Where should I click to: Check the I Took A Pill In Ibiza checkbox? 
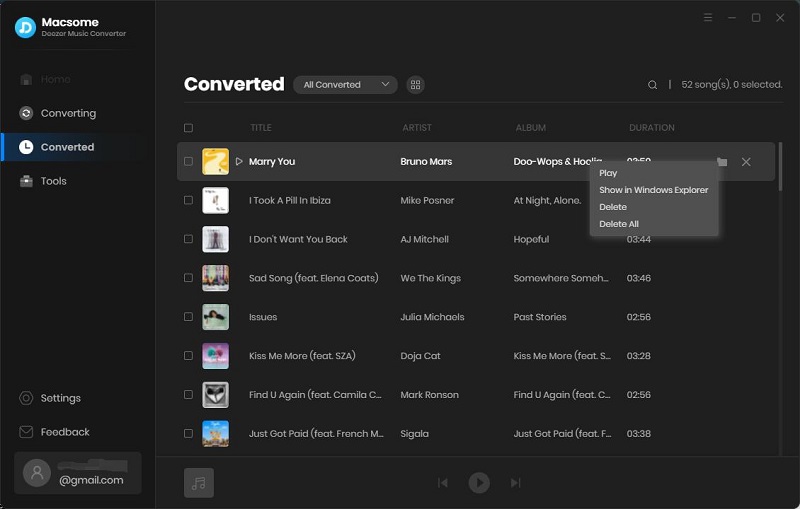[188, 200]
